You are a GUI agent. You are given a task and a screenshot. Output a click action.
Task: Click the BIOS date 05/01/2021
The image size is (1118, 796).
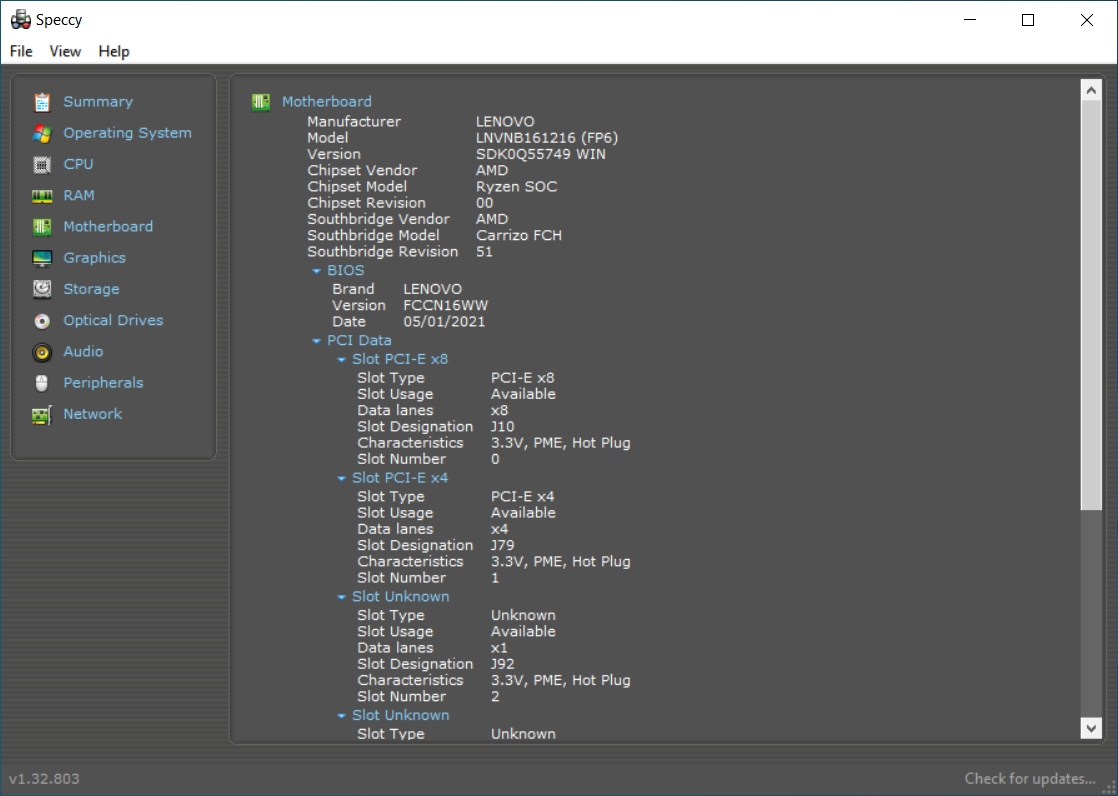point(444,322)
